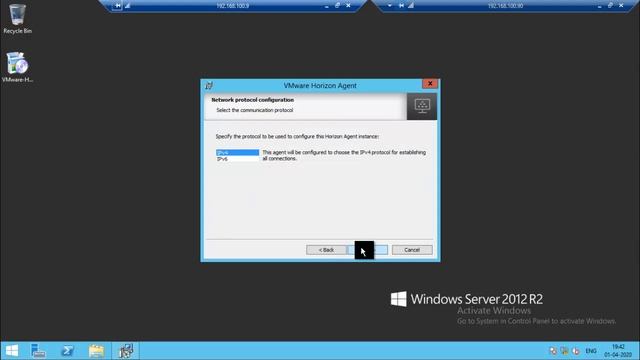
Task: Pin the 192.168.100.90 connection bar
Action: 401,6
